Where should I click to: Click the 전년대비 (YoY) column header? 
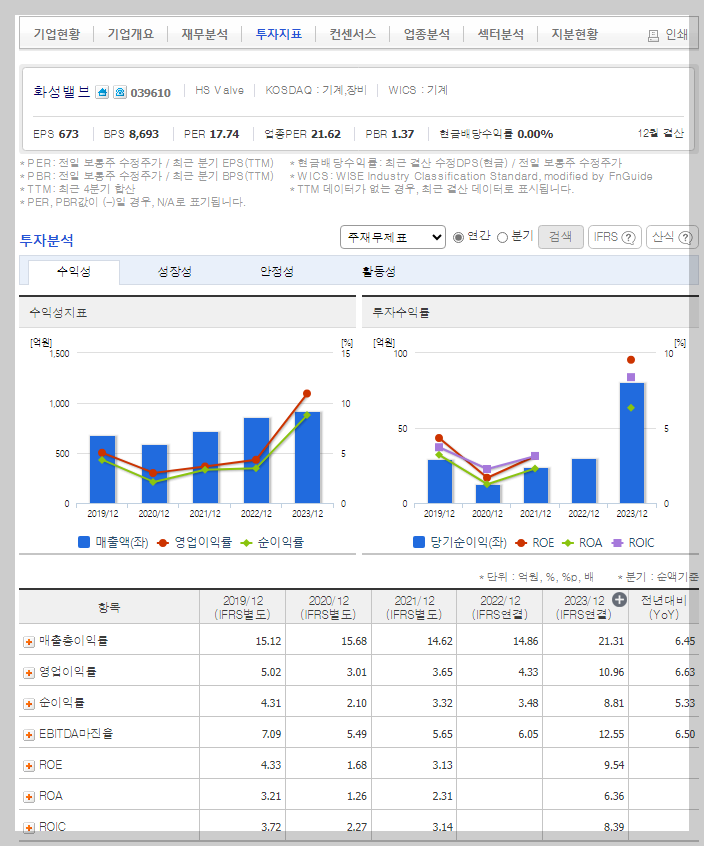tap(664, 608)
